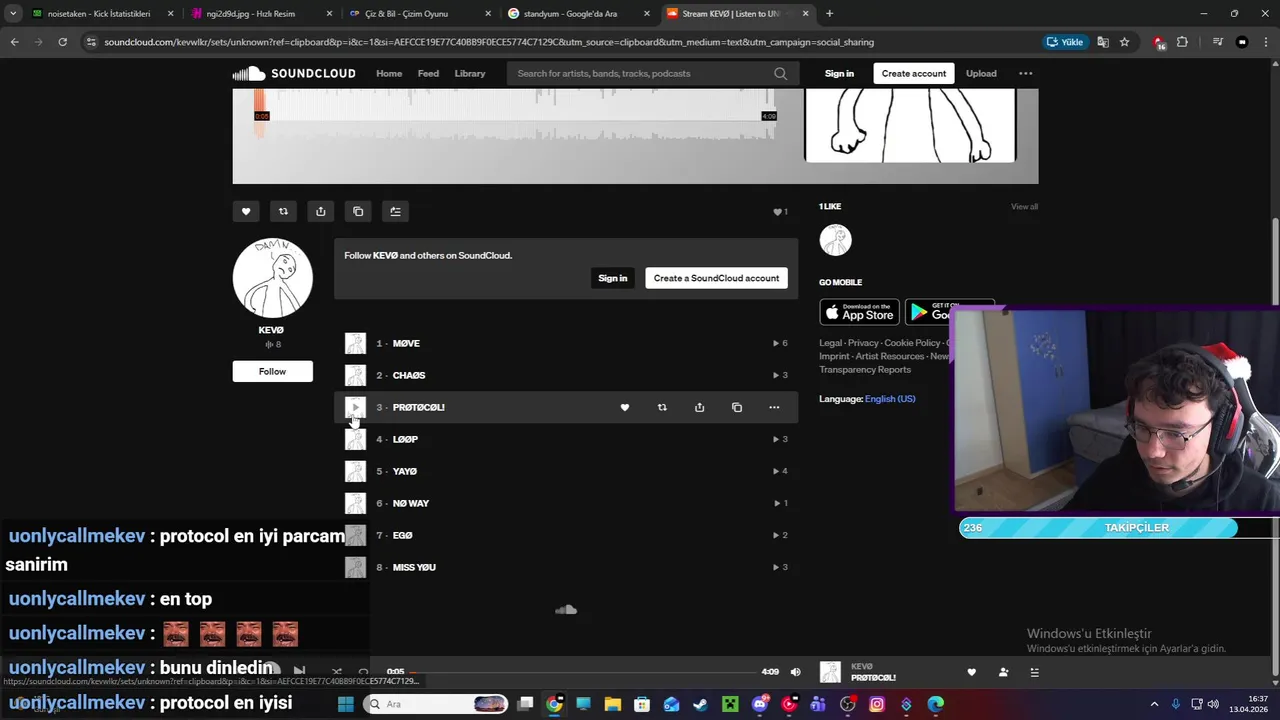Open Artist Resources footer link

[x=889, y=356]
